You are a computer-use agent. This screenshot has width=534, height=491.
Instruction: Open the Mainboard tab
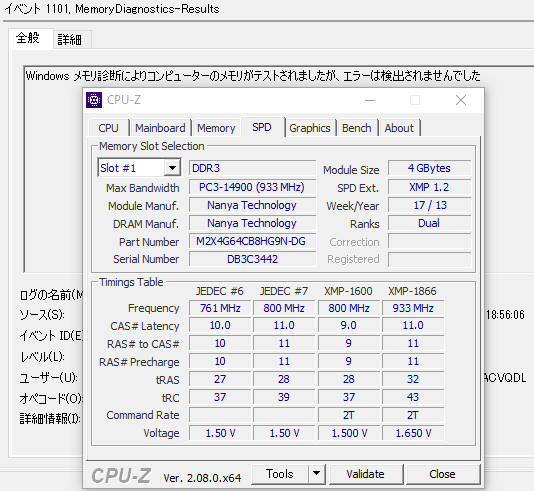pyautogui.click(x=160, y=128)
